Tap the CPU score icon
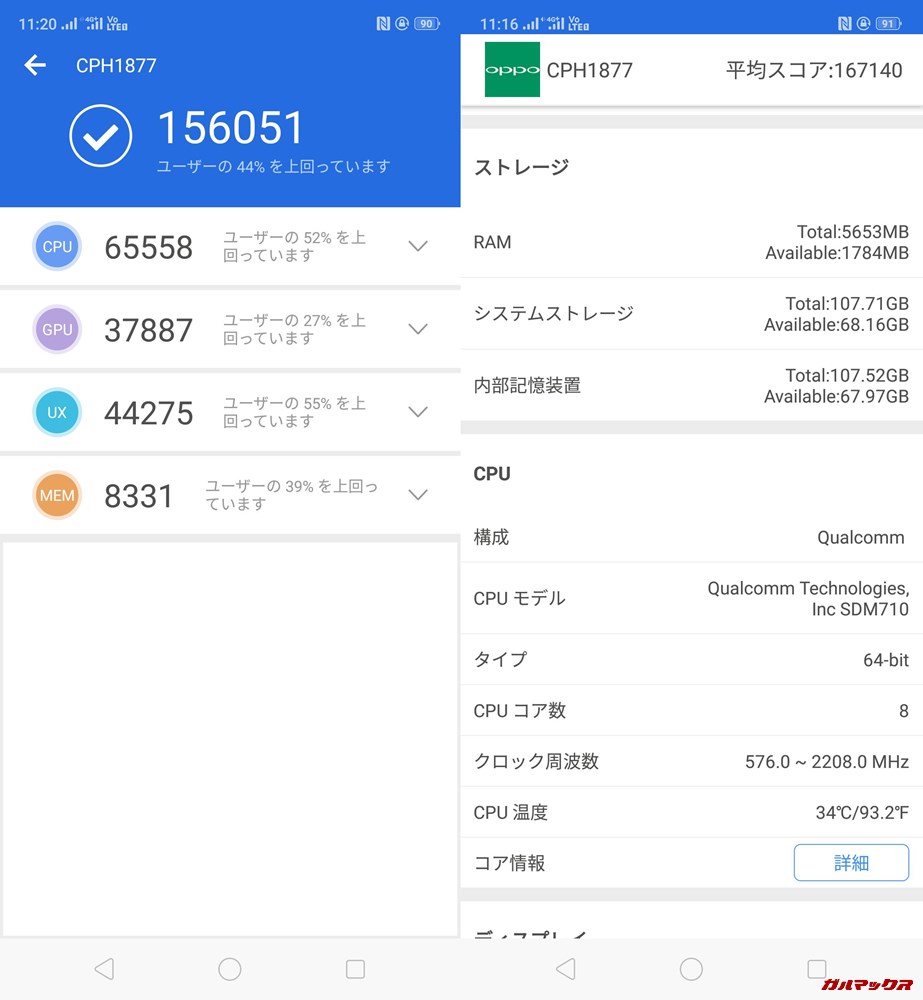Viewport: 923px width, 1000px height. point(57,246)
